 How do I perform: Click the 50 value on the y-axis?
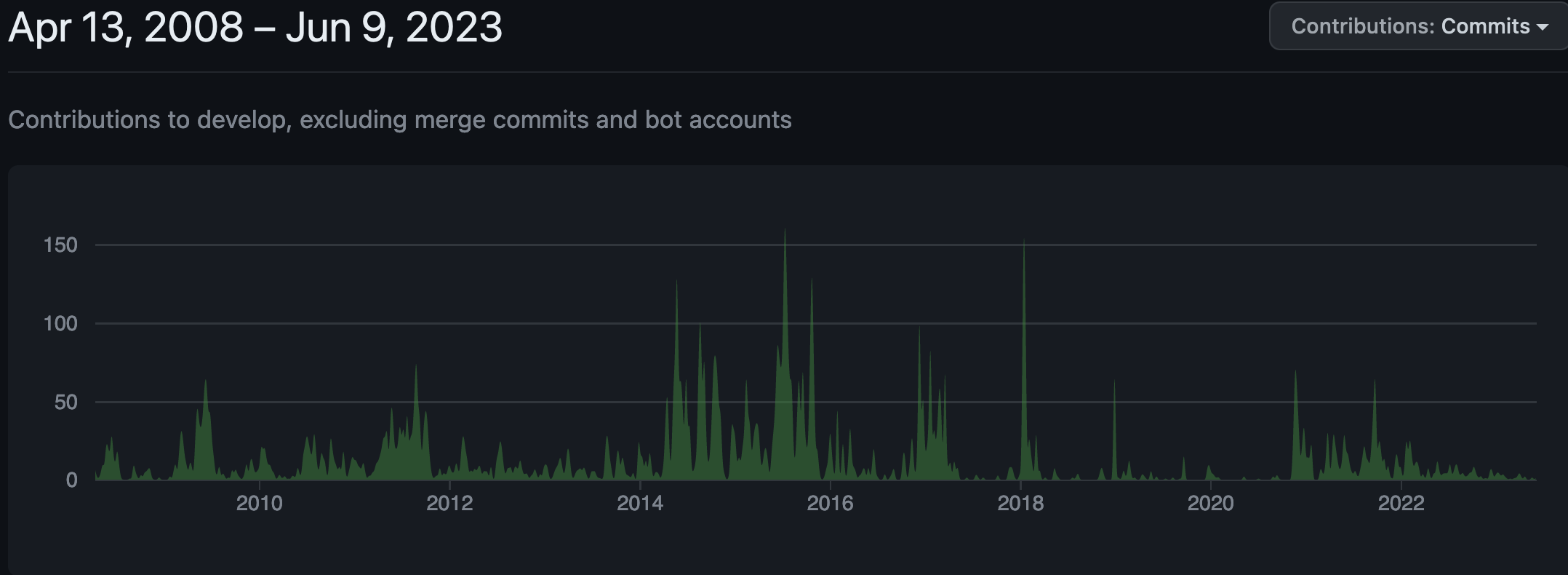pyautogui.click(x=65, y=402)
